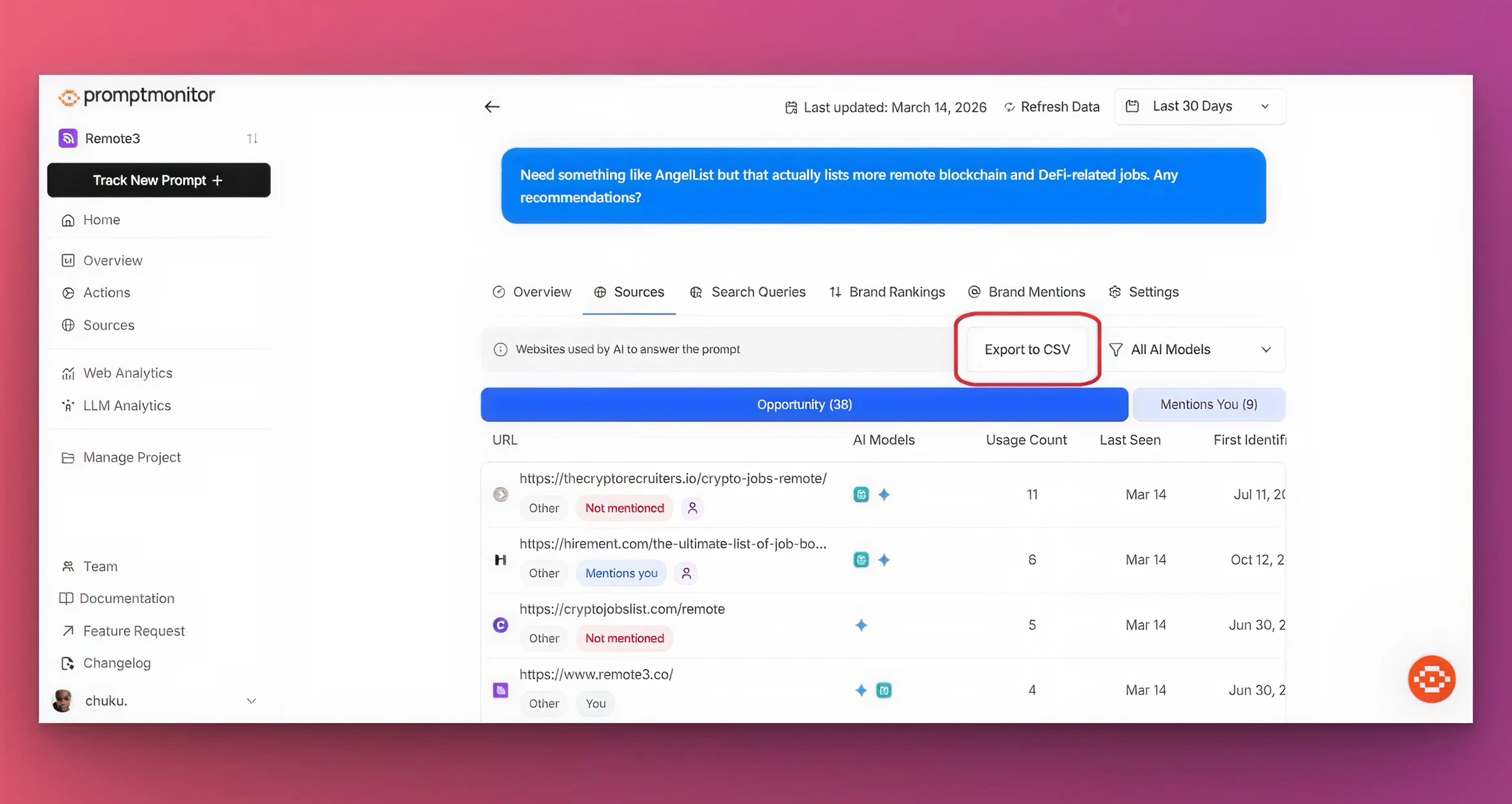Open Feature Request link
Screen dimensions: 1512x804
tap(123, 631)
